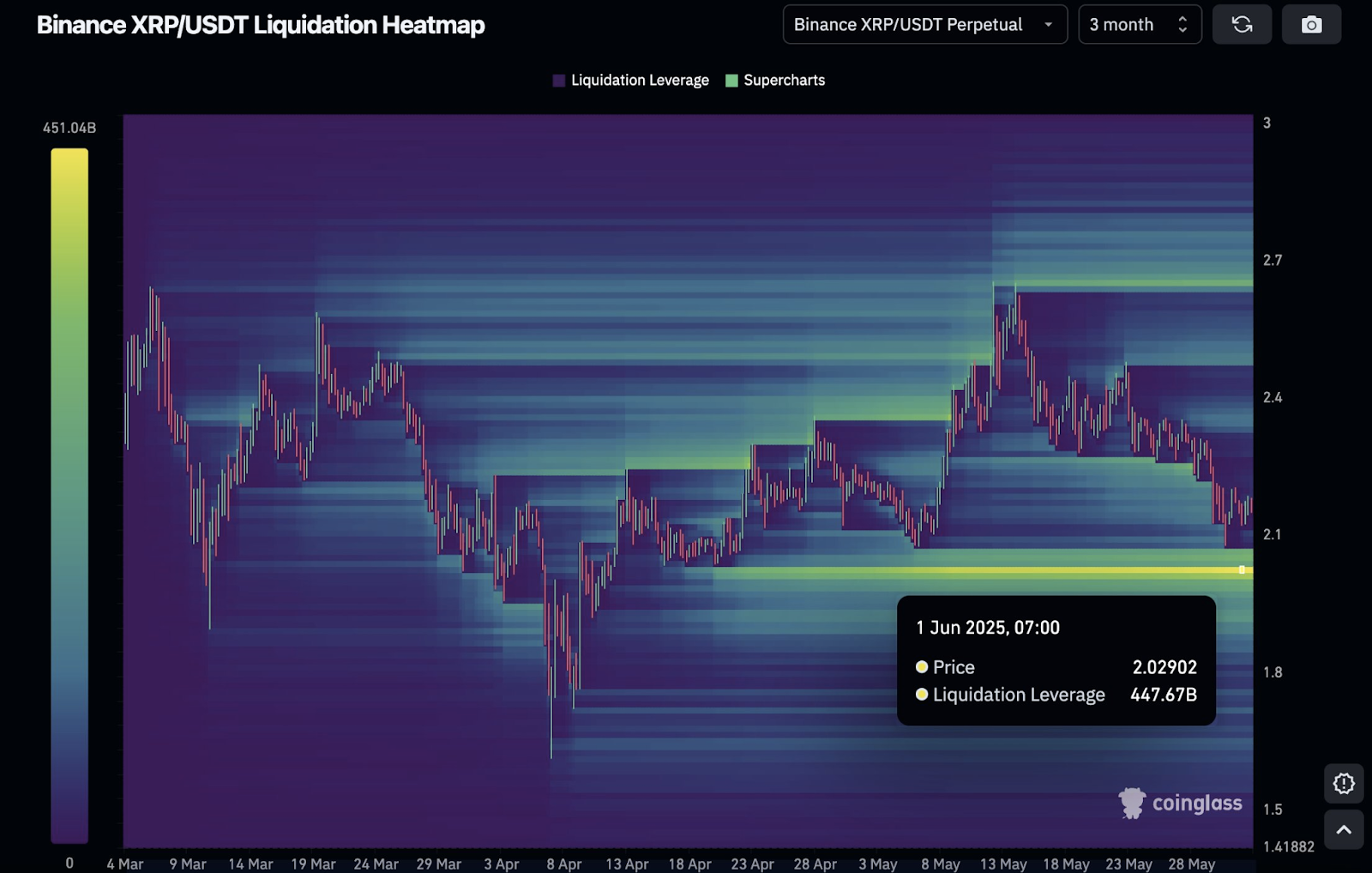Viewport: 1372px width, 873px height.
Task: Click the 29 Mar date axis label
Action: (438, 864)
